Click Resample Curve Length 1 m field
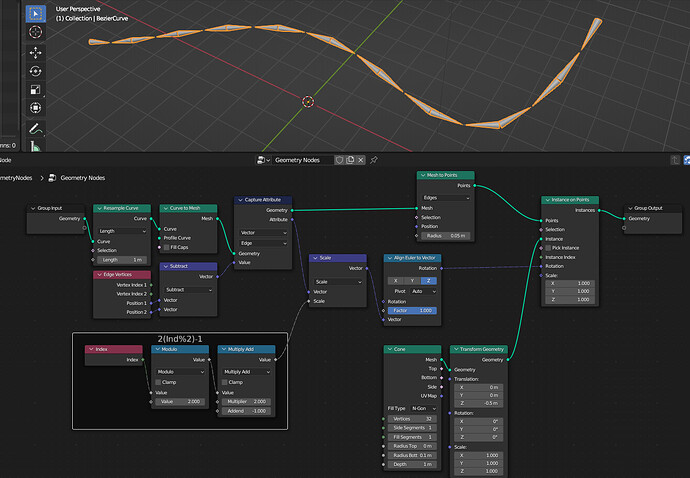This screenshot has height=478, width=690. point(122,260)
